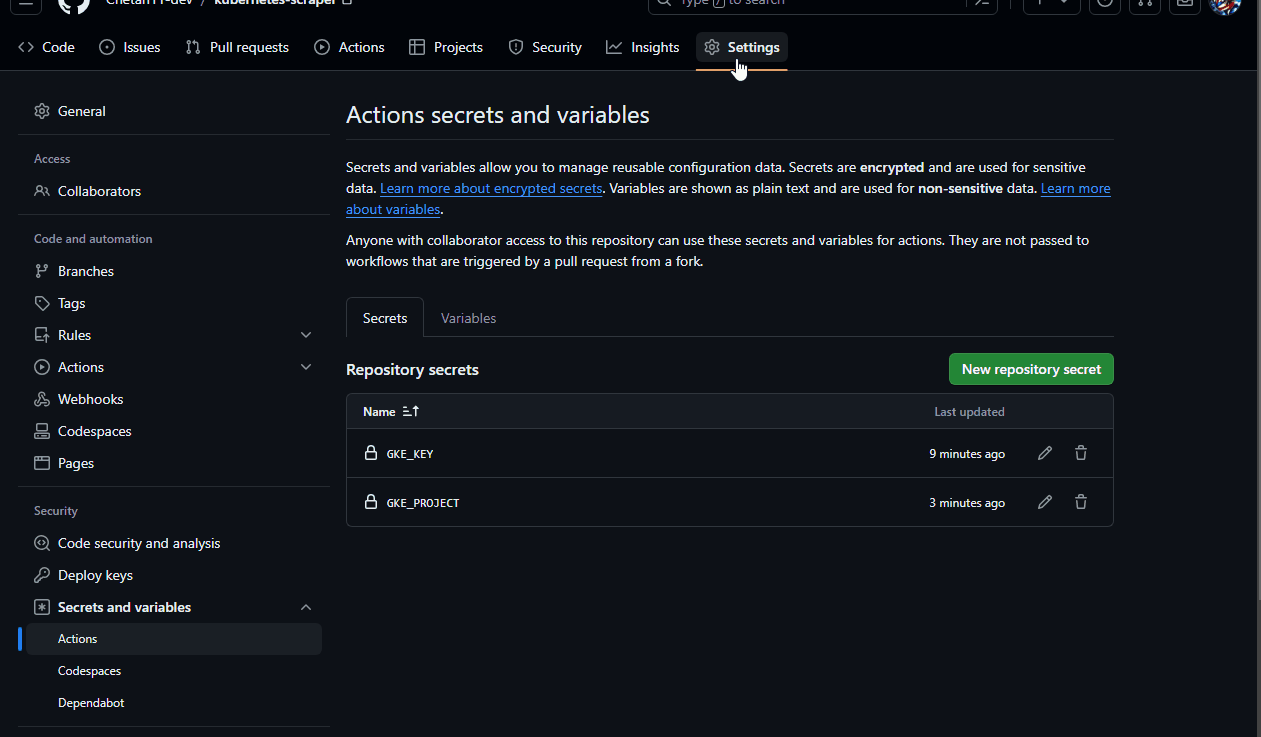Follow the Learn more about encrypted secrets link
Viewport: 1261px width, 737px height.
tap(491, 188)
